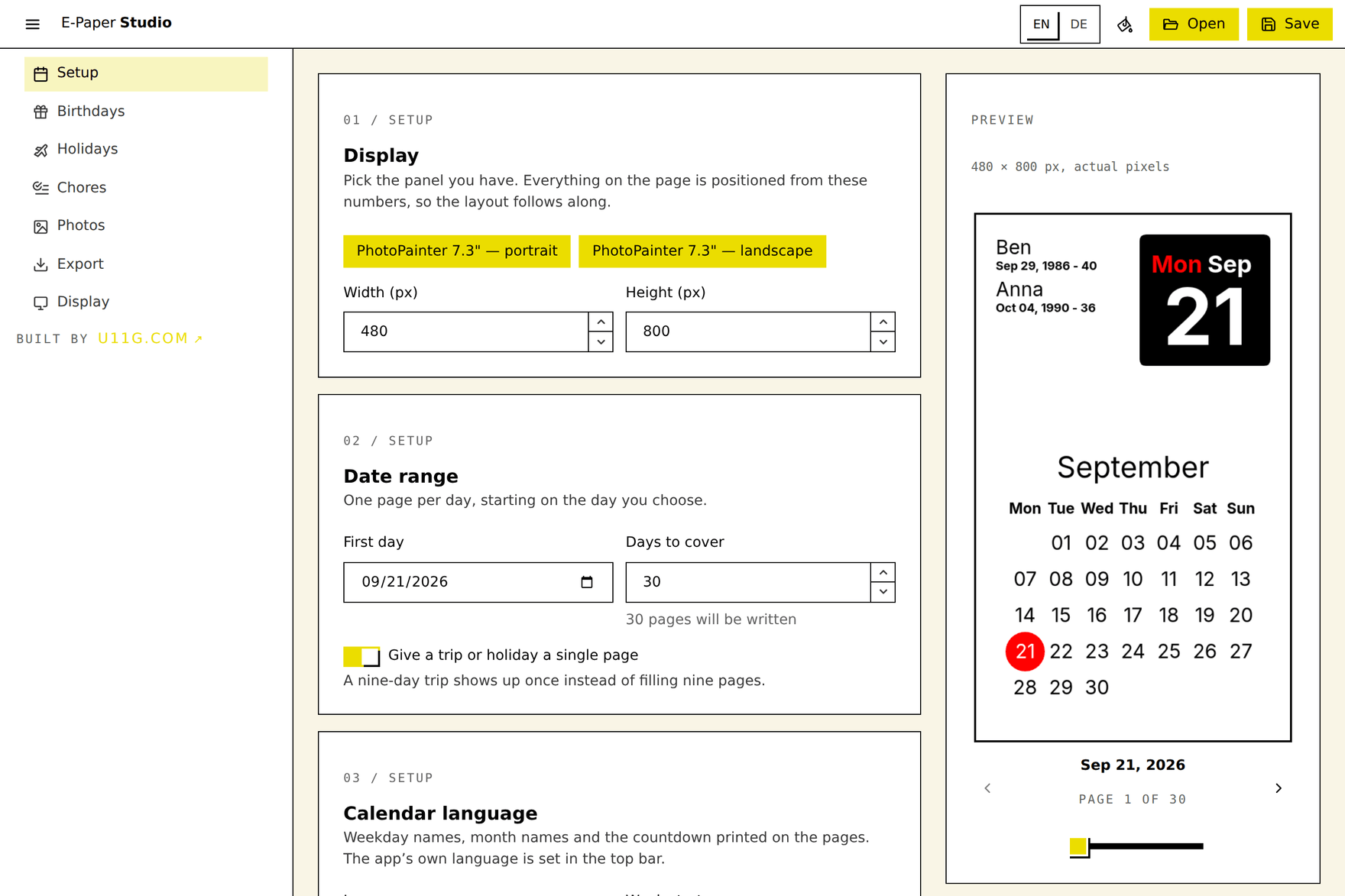
Task: Increase the Height value
Action: (x=883, y=322)
